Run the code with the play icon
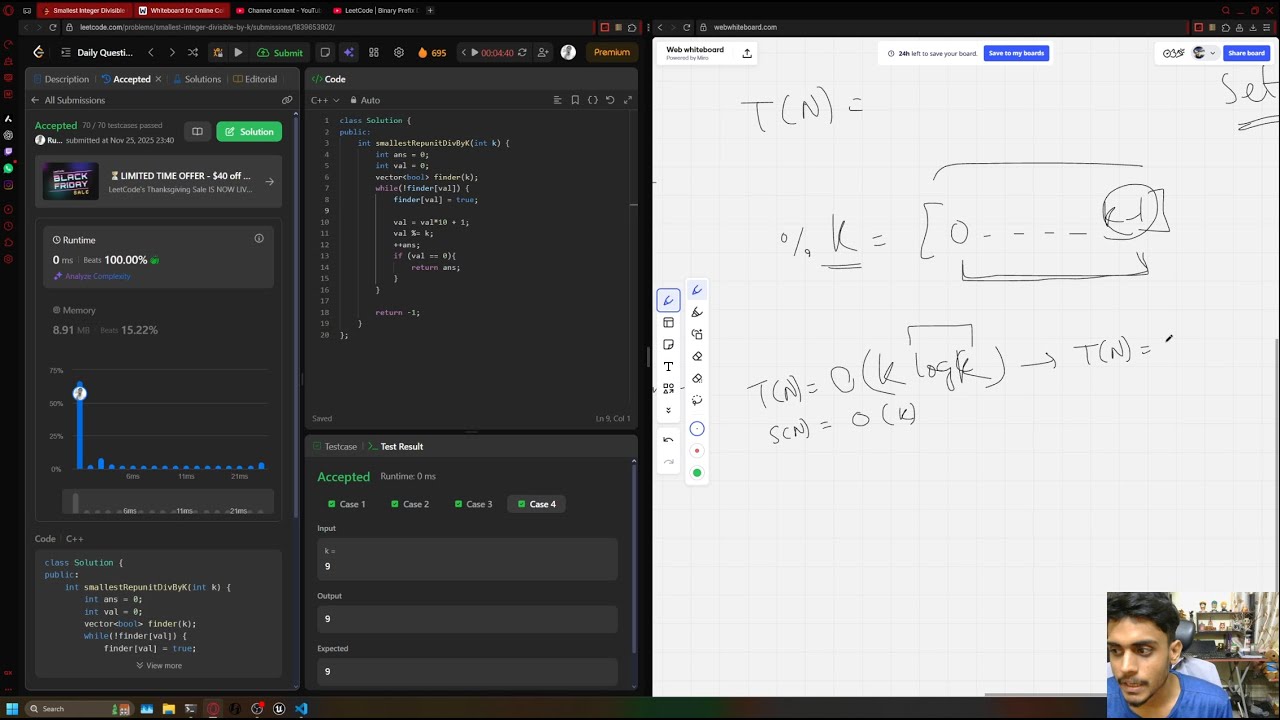Screen dimensions: 1280x720 coord(238,52)
